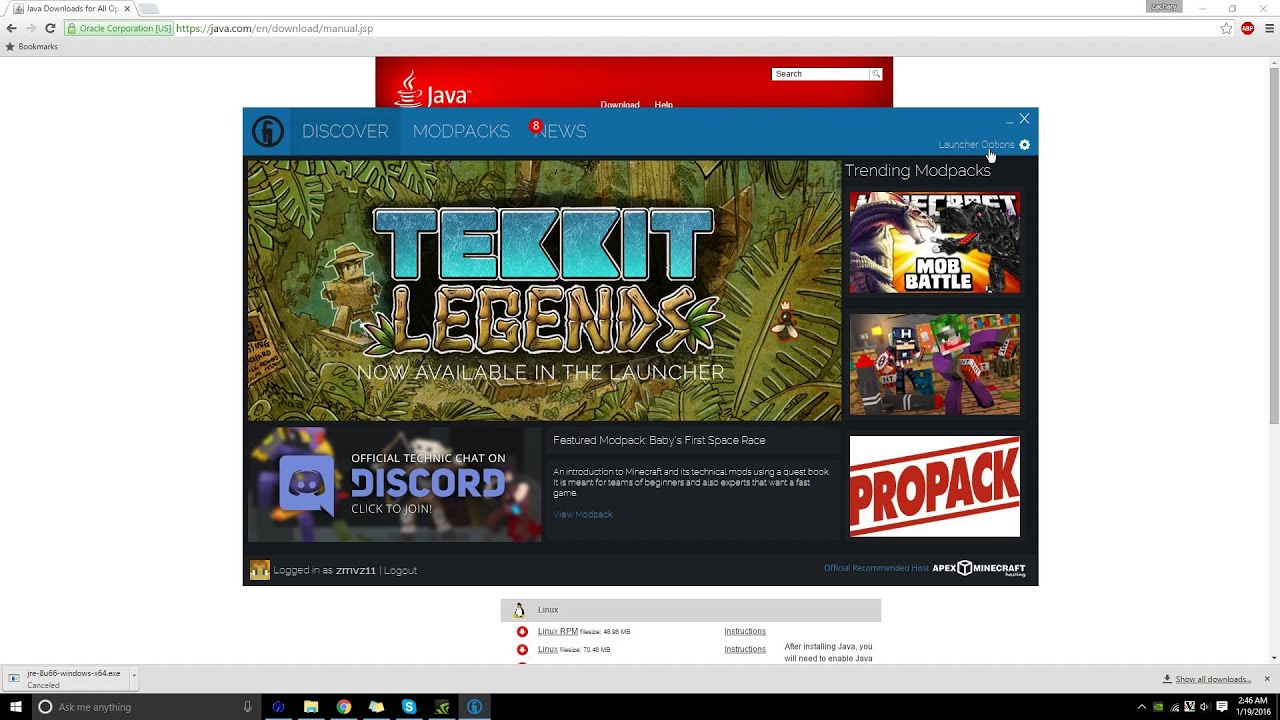Click the Official Recommended Host link

coord(876,568)
